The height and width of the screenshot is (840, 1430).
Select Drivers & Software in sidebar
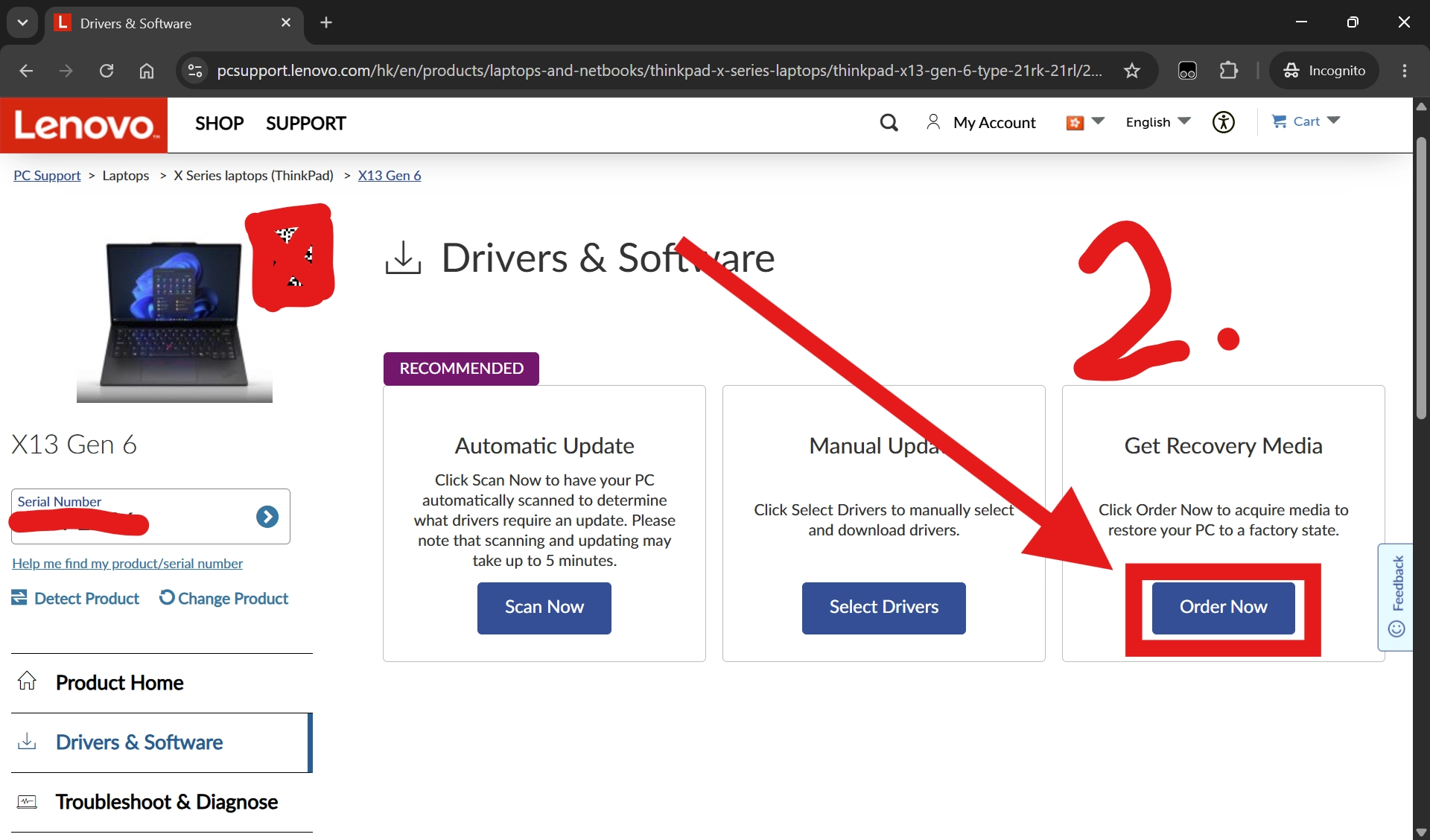point(160,742)
